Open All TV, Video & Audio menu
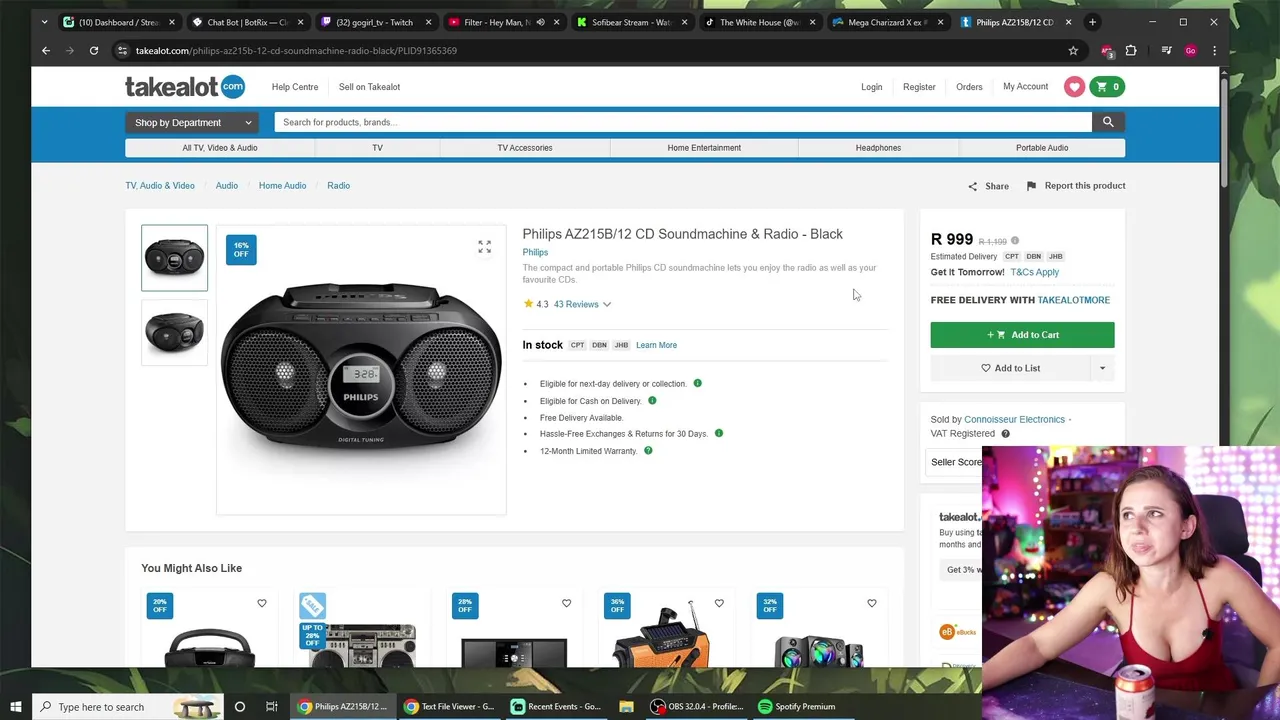The height and width of the screenshot is (720, 1280). [220, 148]
